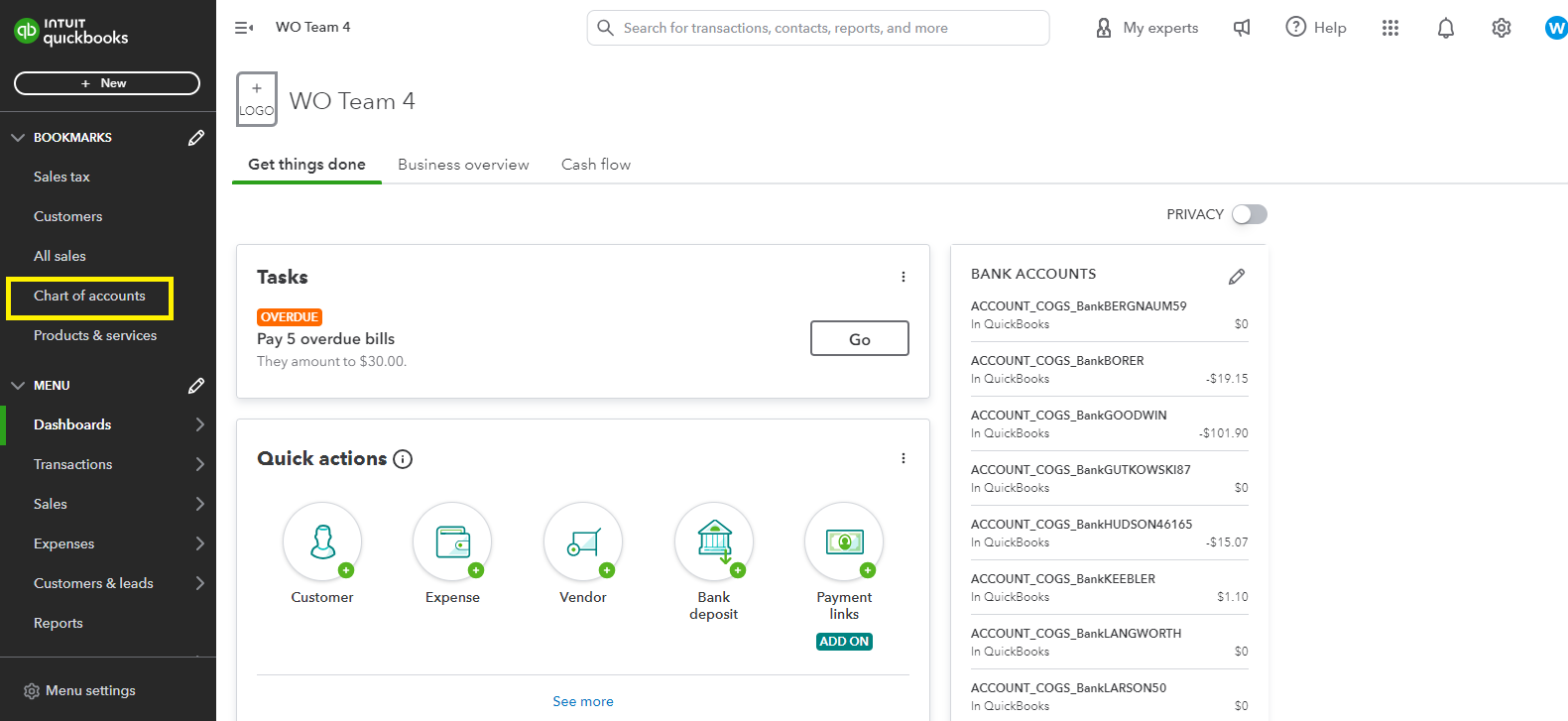Click the ADD ON badge

(x=844, y=642)
